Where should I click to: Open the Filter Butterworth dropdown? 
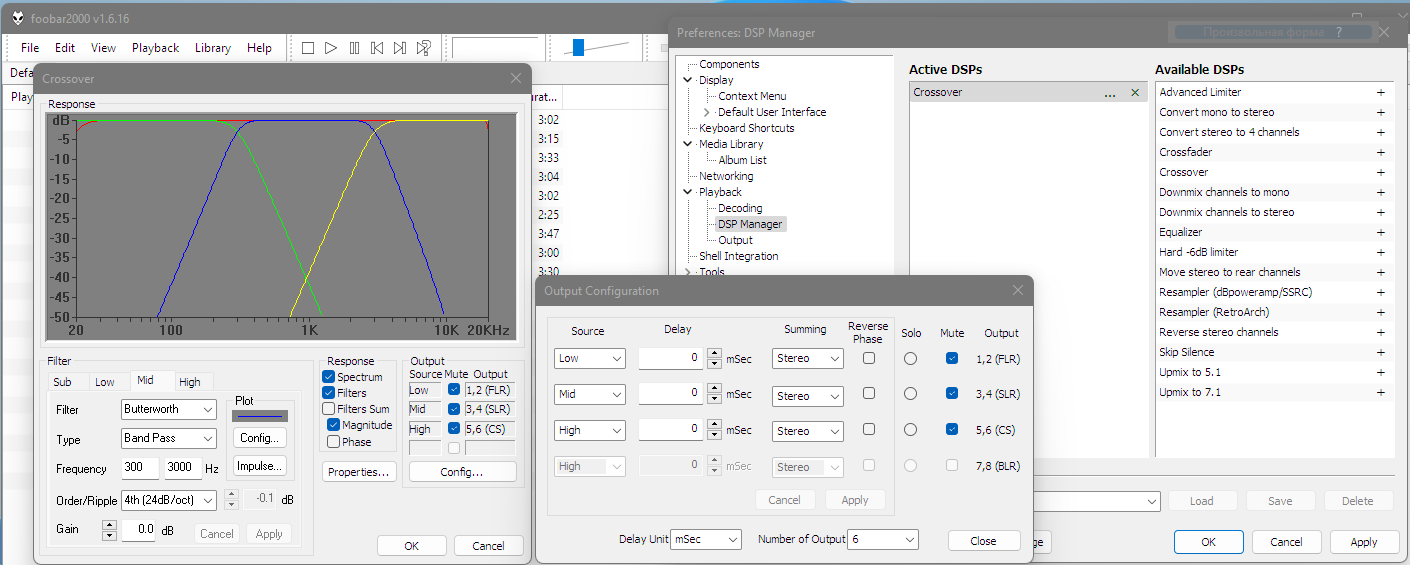(x=169, y=410)
